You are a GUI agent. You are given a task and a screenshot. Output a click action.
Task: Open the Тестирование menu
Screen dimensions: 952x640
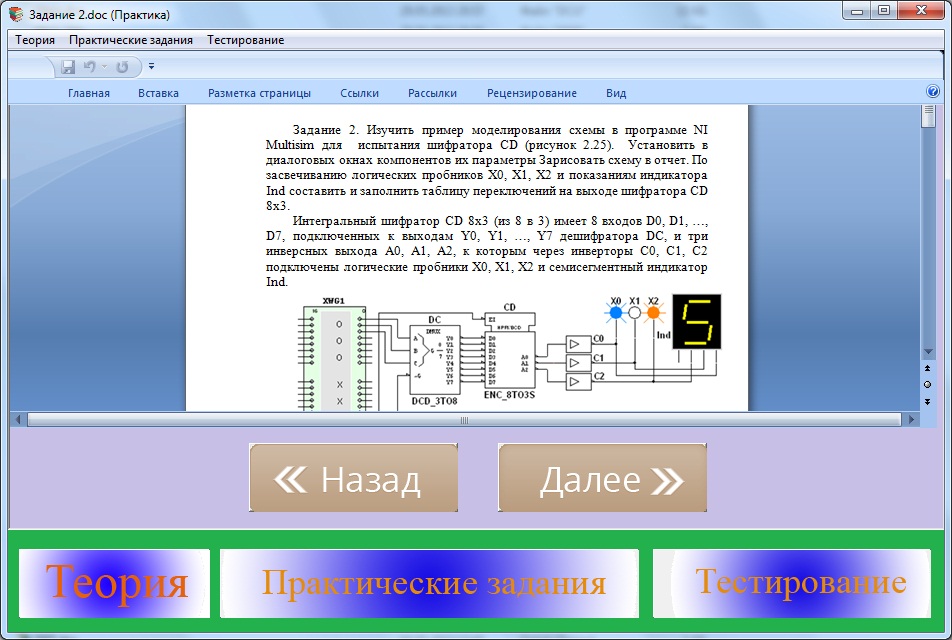point(245,40)
